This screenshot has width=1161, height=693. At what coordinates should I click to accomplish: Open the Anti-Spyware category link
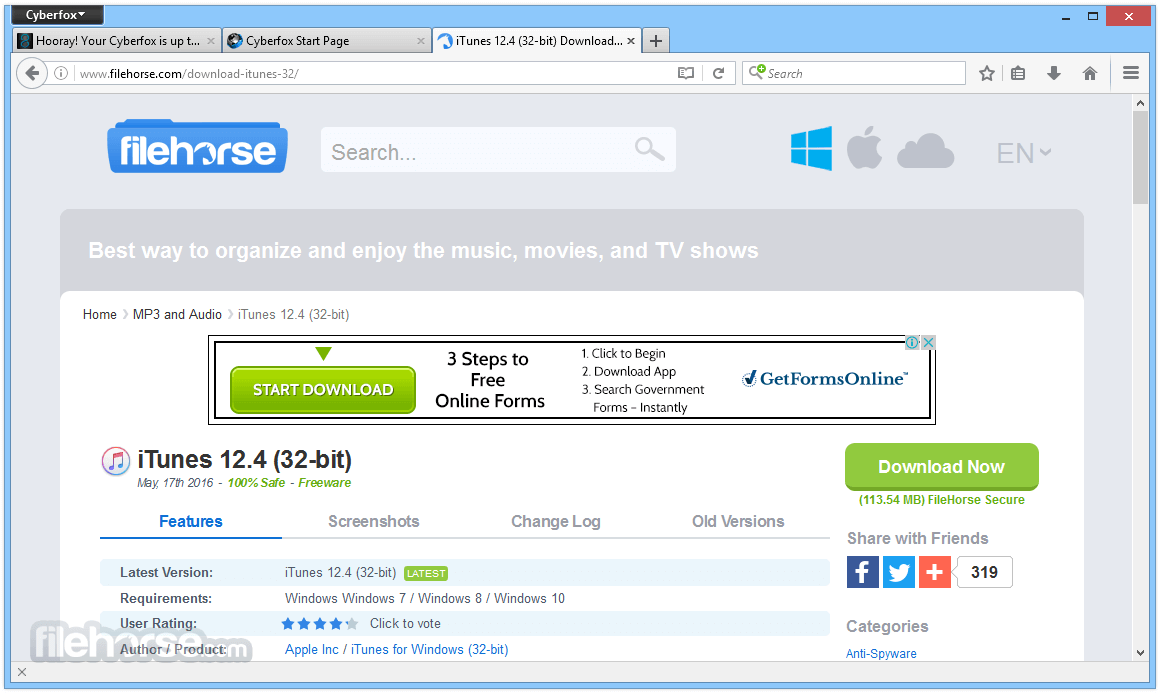(881, 654)
